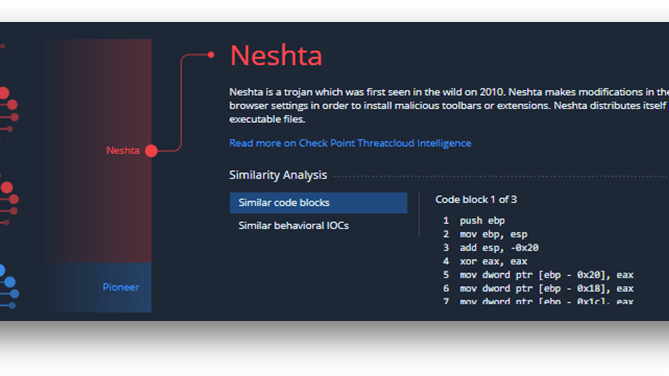The width and height of the screenshot is (669, 376).
Task: Click line 6 mov dword ptr [ebp - 0x18]
Action: [538, 289]
